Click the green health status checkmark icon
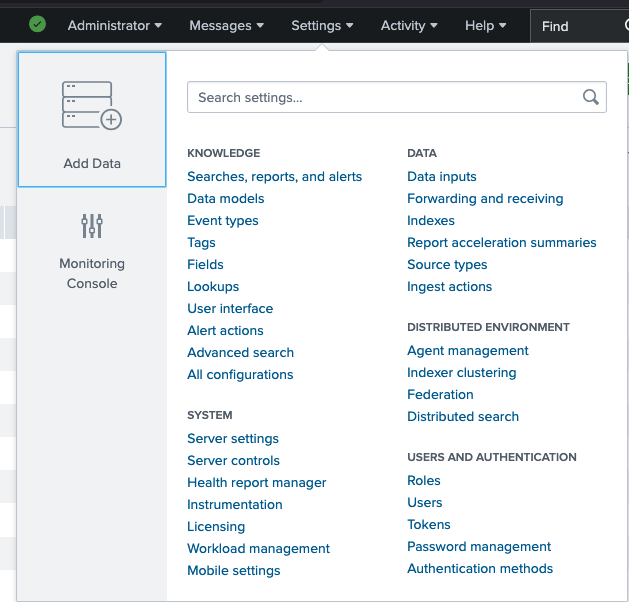 pyautogui.click(x=37, y=25)
